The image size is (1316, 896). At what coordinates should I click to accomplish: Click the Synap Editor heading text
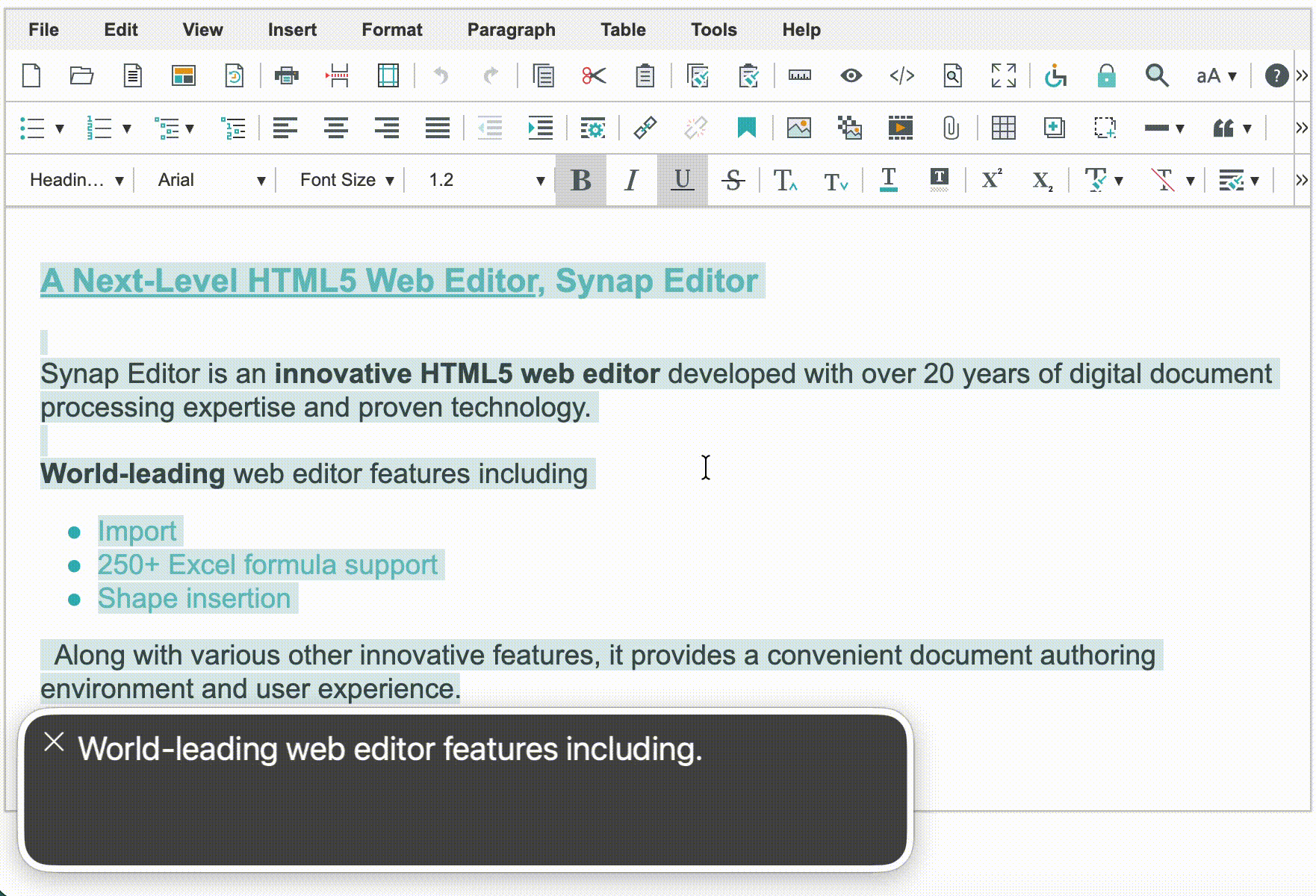click(399, 281)
